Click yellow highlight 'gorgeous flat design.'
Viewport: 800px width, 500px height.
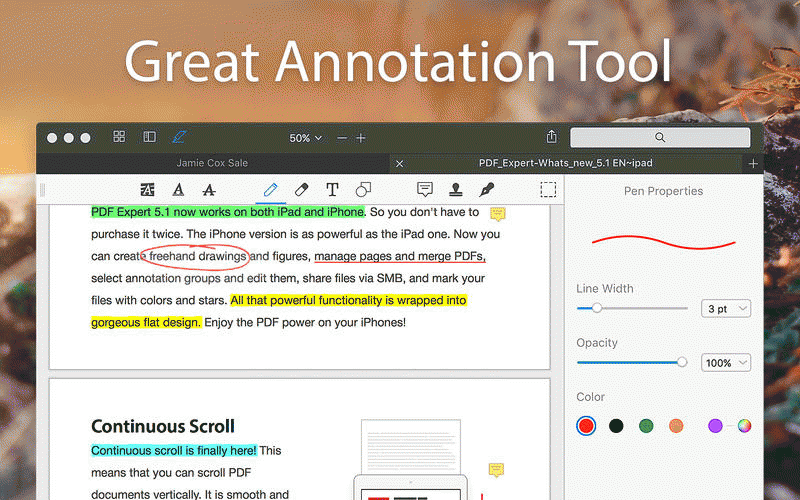[146, 322]
